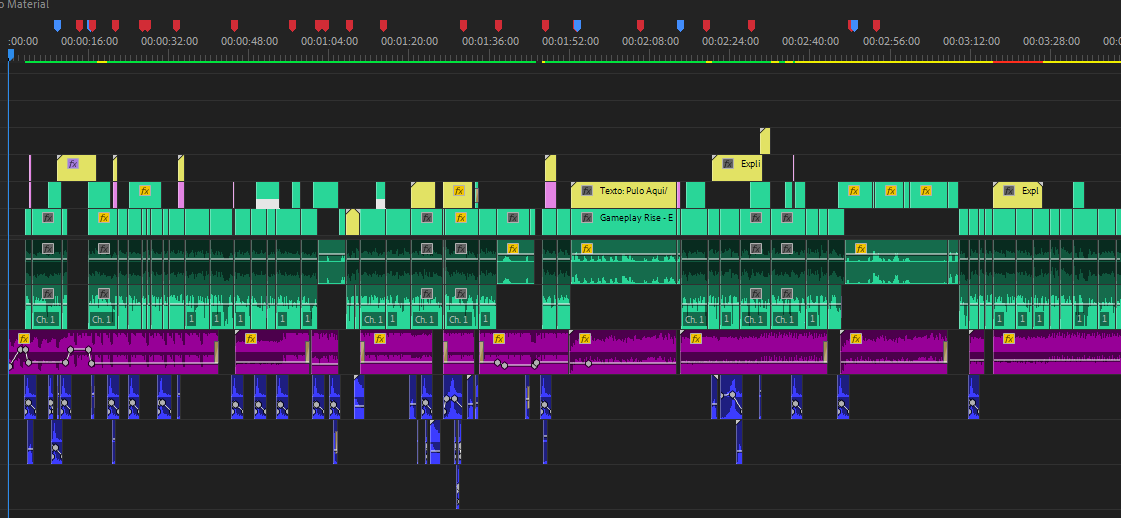The height and width of the screenshot is (518, 1121).
Task: Click the 00:01:04:00 timecode on the ruler
Action: tap(330, 41)
